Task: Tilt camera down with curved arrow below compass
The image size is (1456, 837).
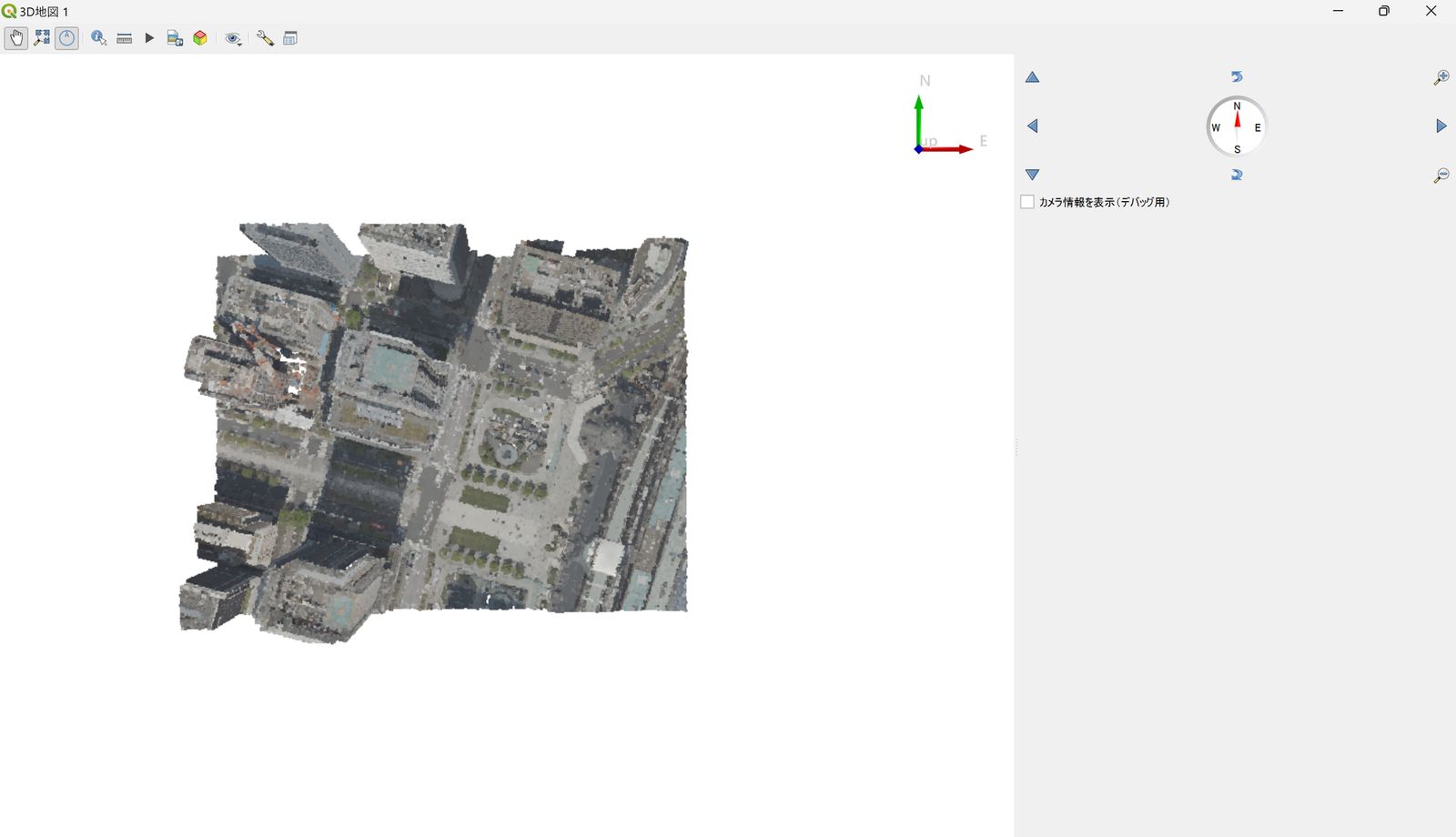Action: (x=1237, y=175)
